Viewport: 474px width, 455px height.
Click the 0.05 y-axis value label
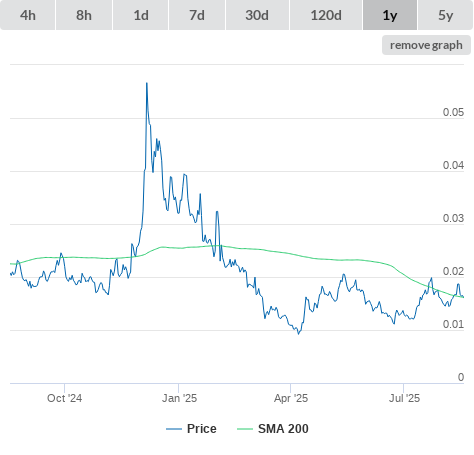pyautogui.click(x=453, y=112)
